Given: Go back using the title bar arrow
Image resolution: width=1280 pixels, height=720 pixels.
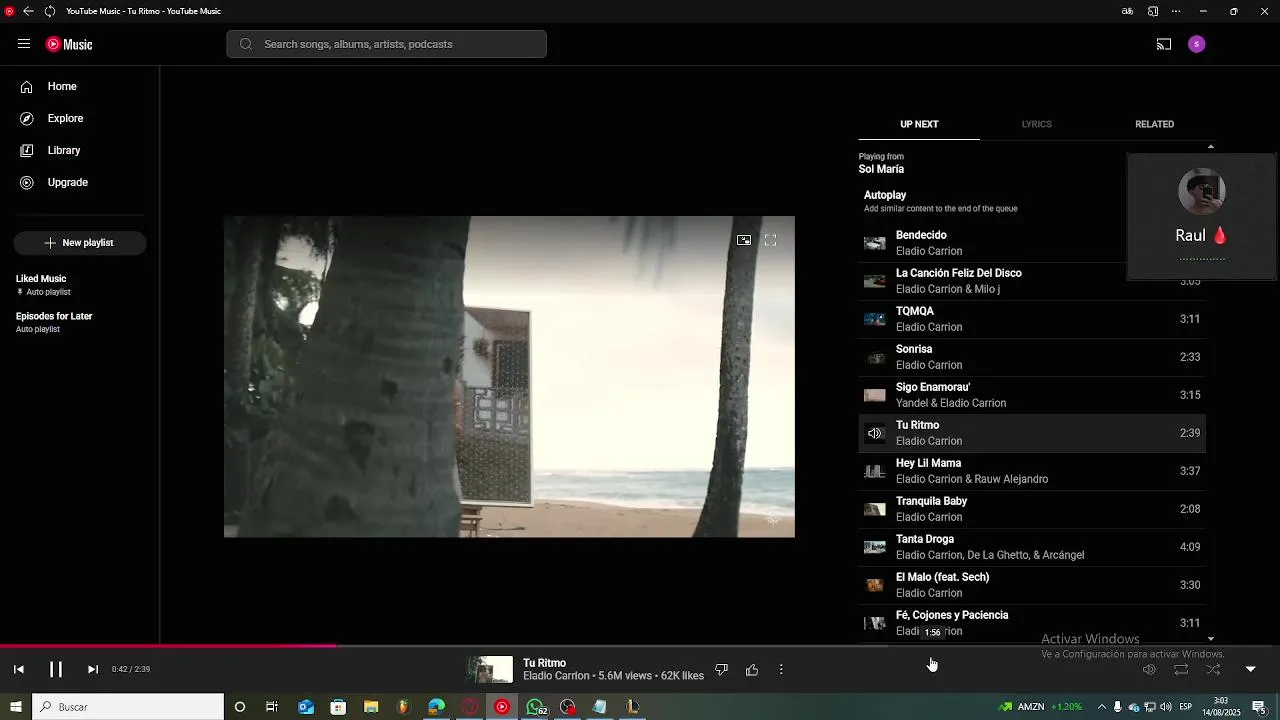Looking at the screenshot, I should pyautogui.click(x=28, y=11).
